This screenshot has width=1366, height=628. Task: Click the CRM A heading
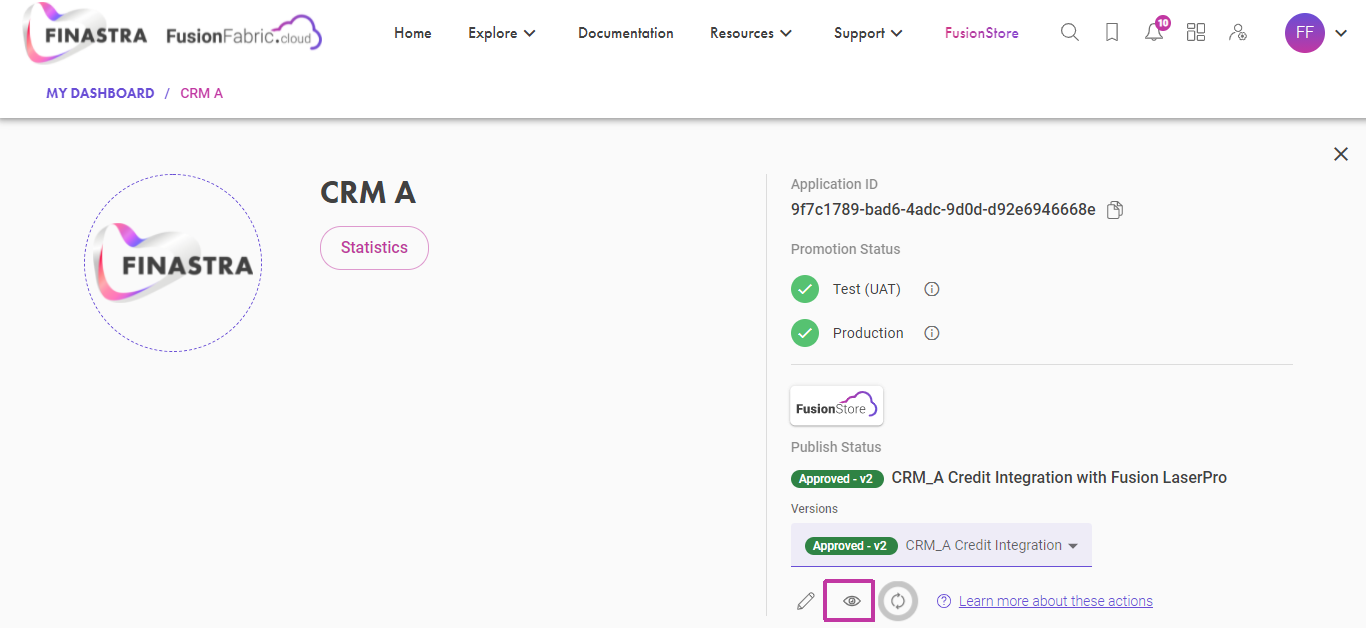[x=368, y=192]
